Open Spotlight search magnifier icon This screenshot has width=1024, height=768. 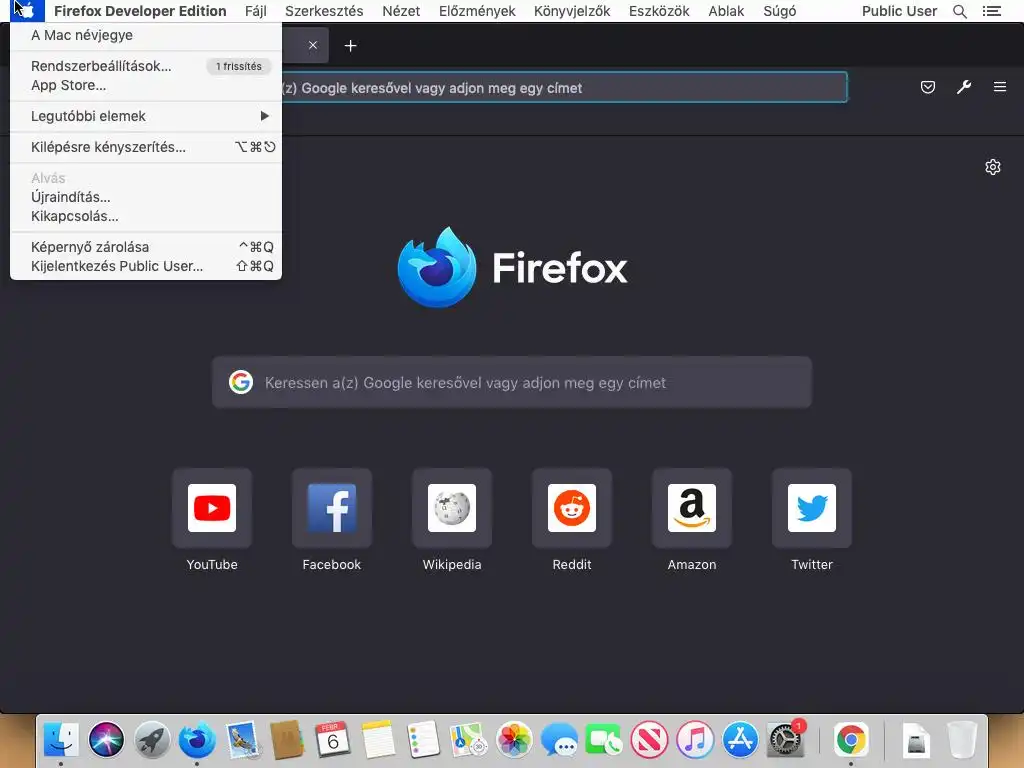click(x=959, y=11)
